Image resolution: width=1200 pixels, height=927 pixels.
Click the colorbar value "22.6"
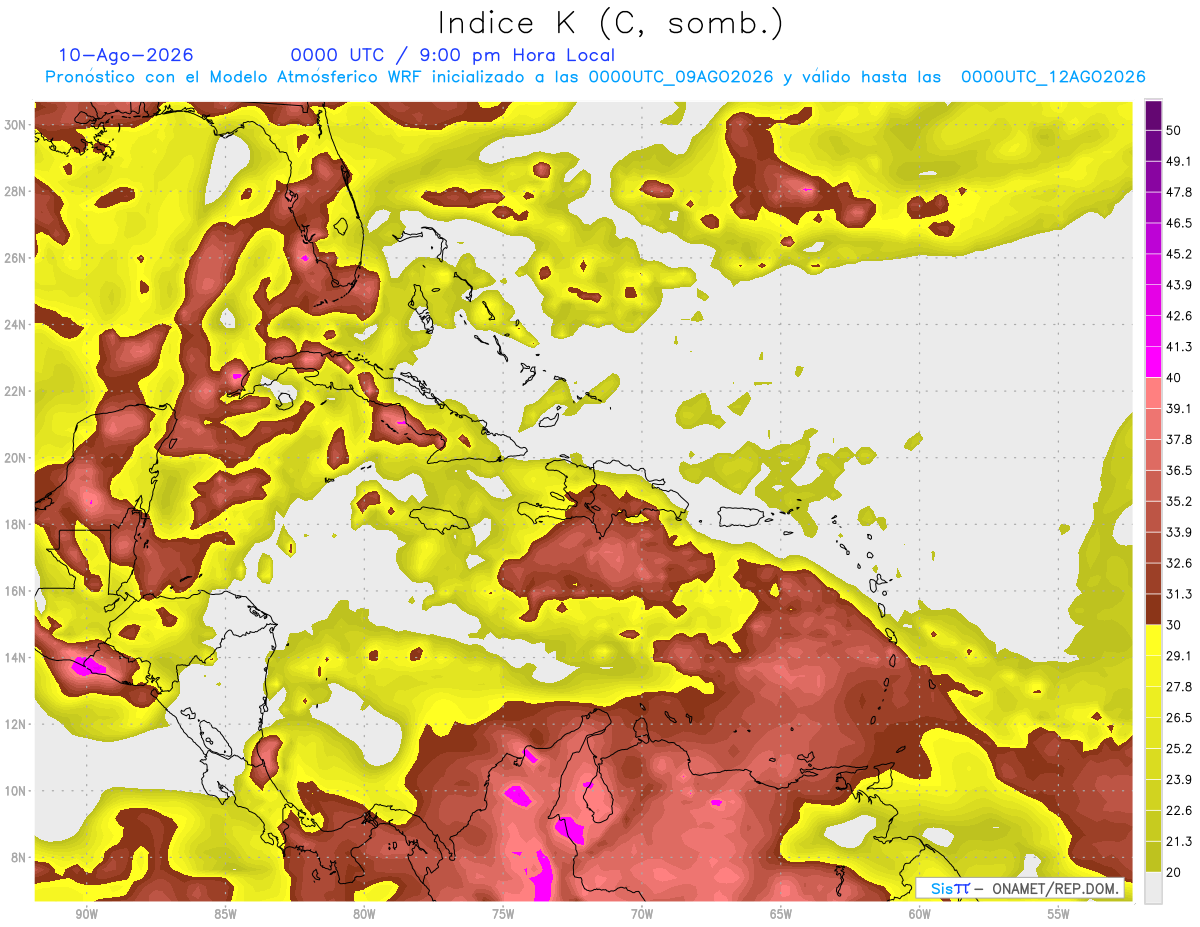1179,811
